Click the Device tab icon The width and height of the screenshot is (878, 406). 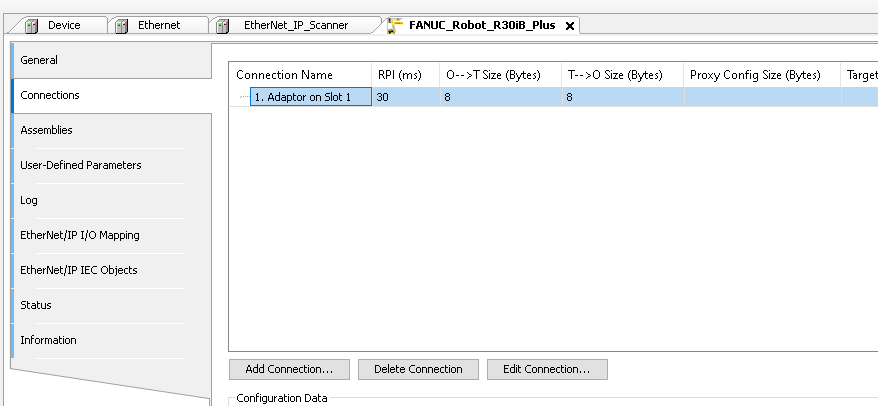pos(31,26)
